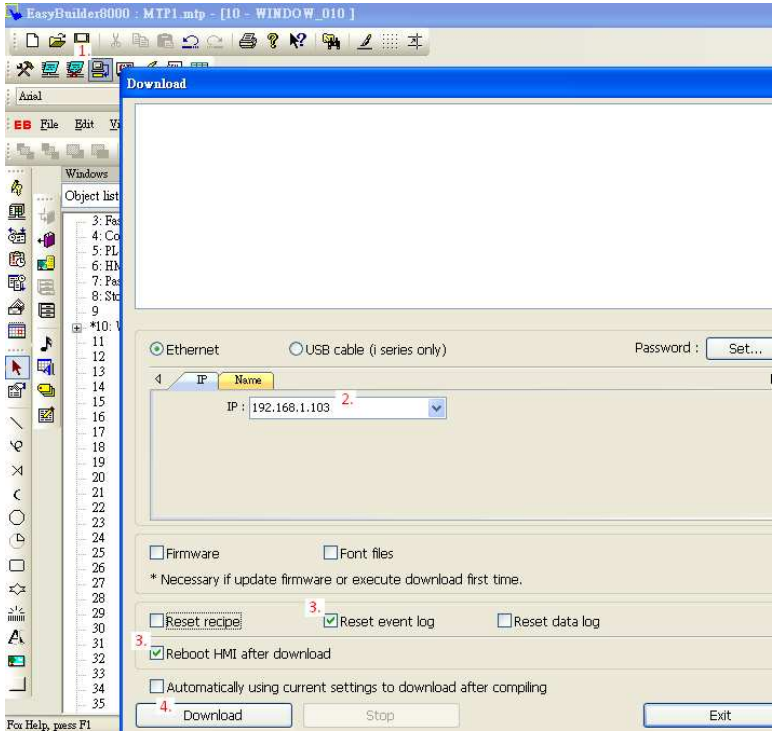Screen dimensions: 772x731
Task: Toggle the dotted grid icon
Action: coord(390,41)
